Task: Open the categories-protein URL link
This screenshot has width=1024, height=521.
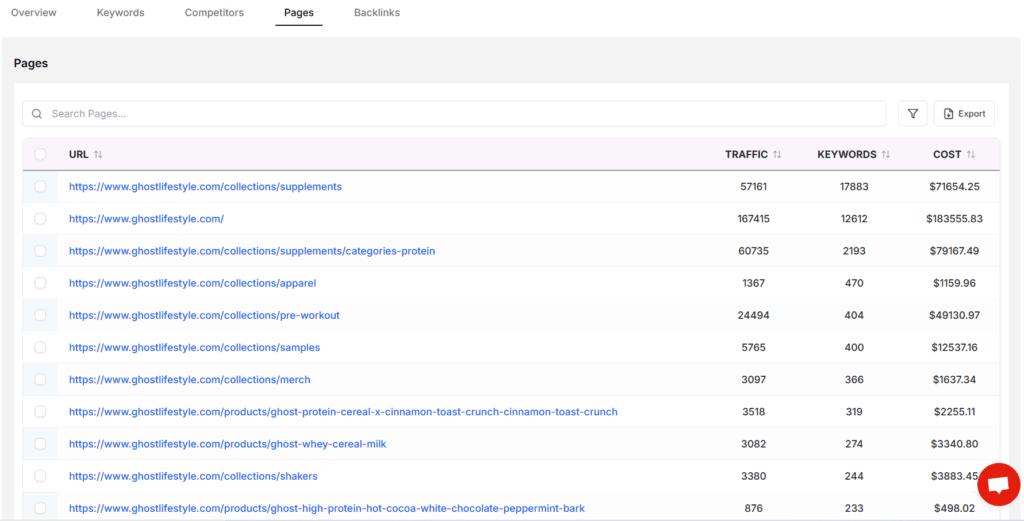Action: pyautogui.click(x=252, y=251)
